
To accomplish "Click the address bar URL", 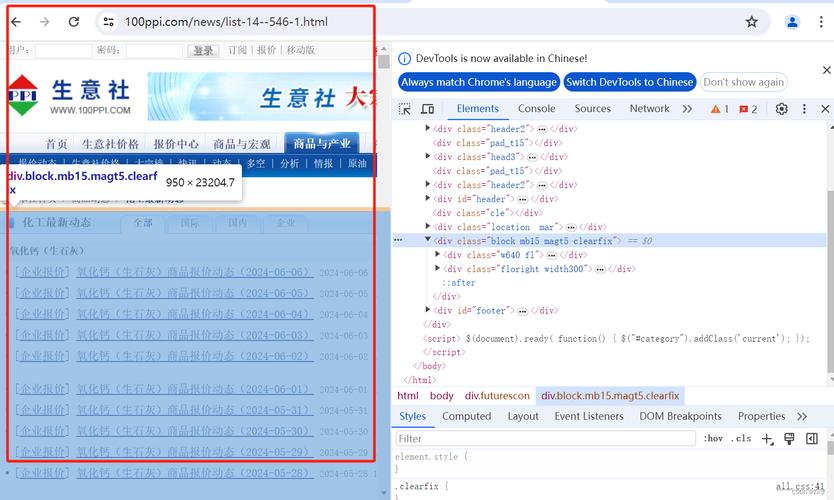I will tap(226, 22).
